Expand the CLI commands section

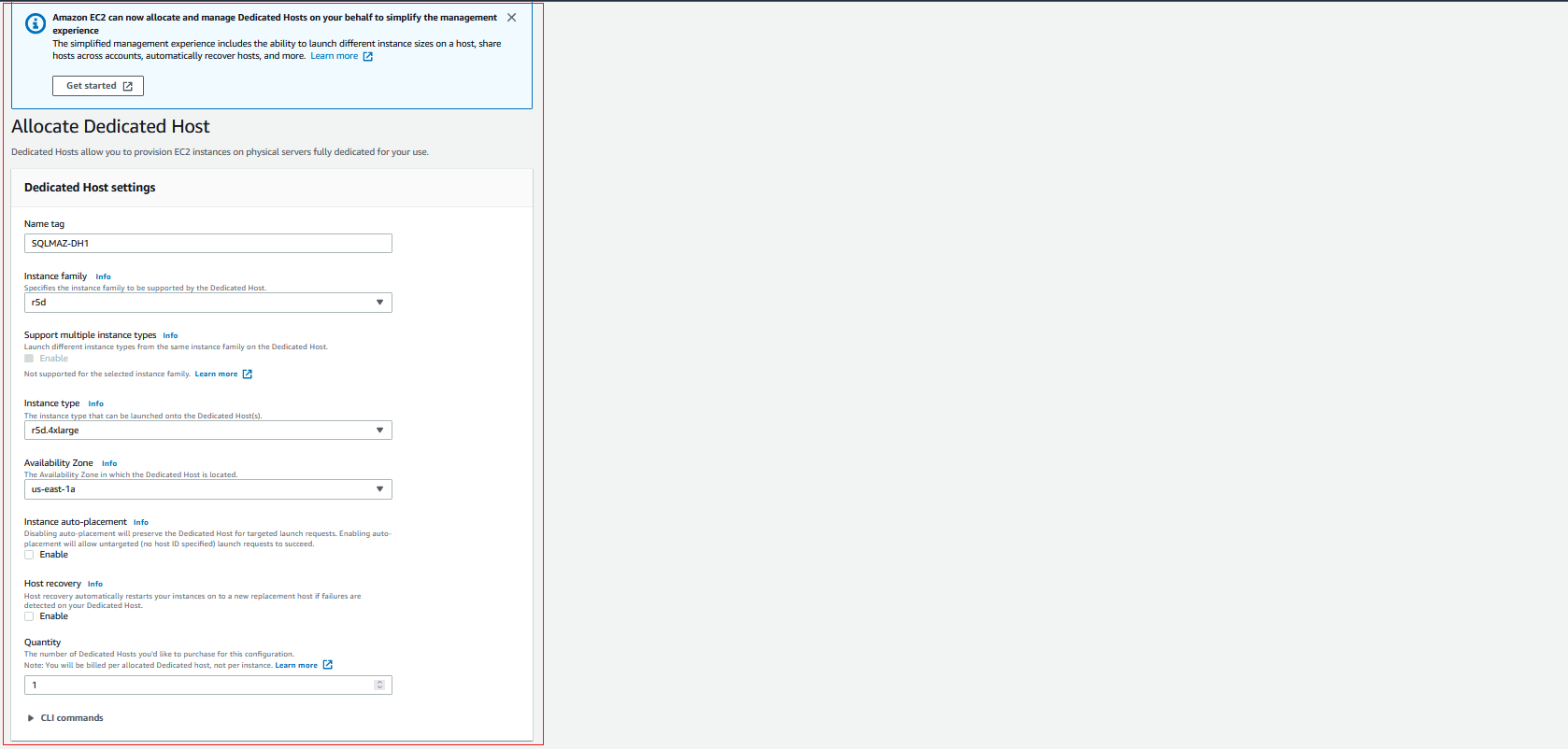tap(65, 718)
